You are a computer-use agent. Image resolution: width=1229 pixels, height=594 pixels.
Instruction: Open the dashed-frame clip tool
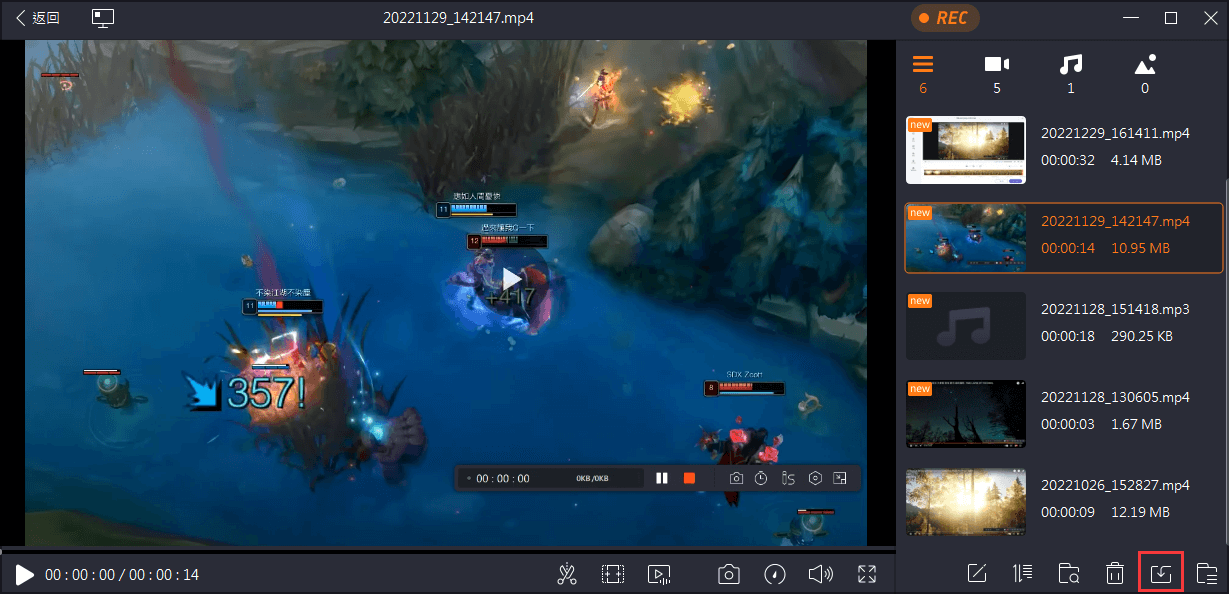[x=613, y=574]
